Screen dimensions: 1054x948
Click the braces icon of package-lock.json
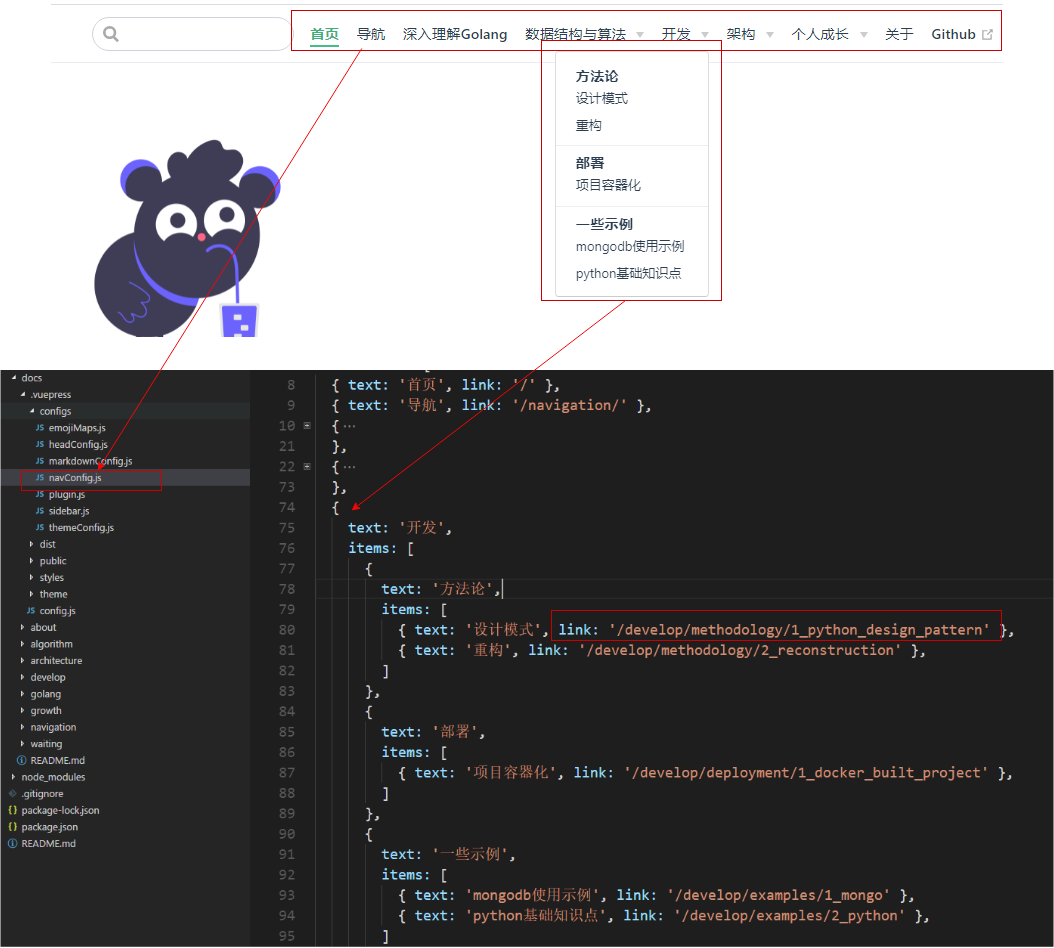(13, 810)
